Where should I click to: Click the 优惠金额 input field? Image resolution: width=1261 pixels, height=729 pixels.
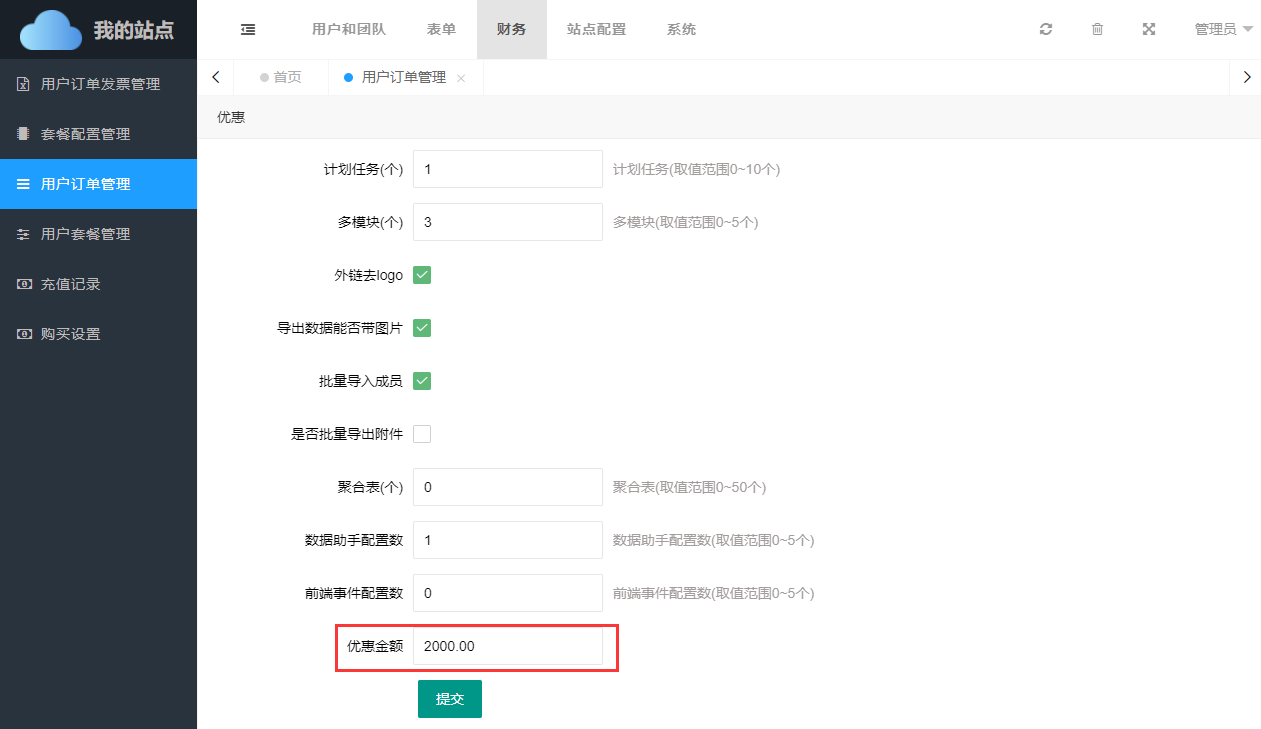point(507,646)
